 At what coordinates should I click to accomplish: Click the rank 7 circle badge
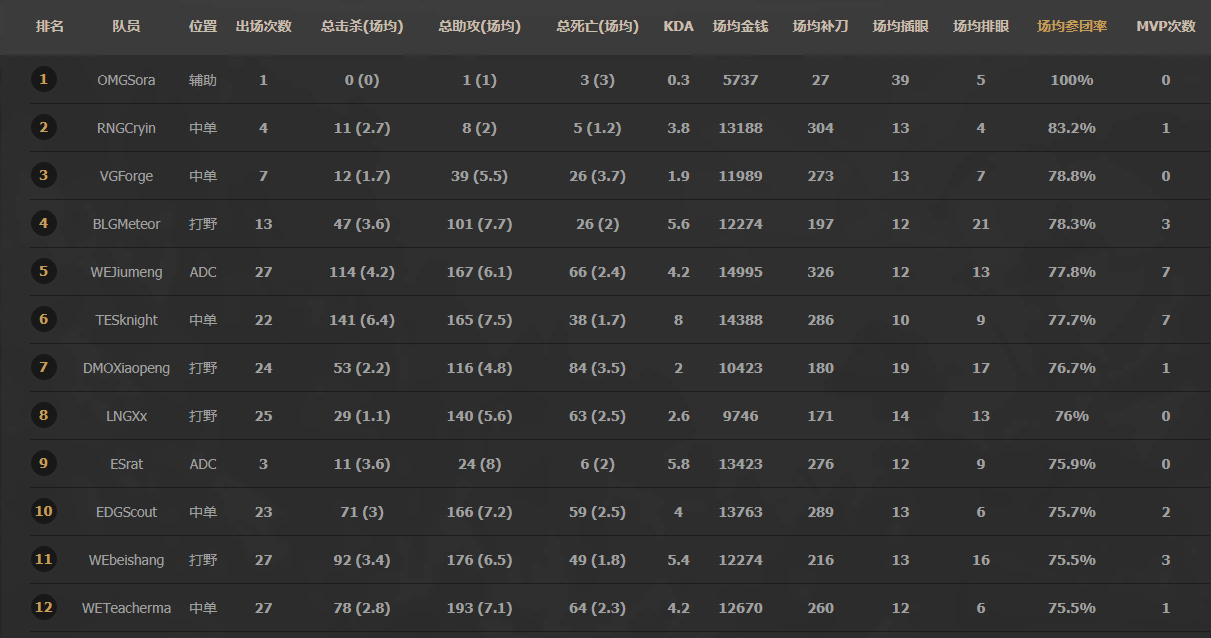pyautogui.click(x=43, y=367)
